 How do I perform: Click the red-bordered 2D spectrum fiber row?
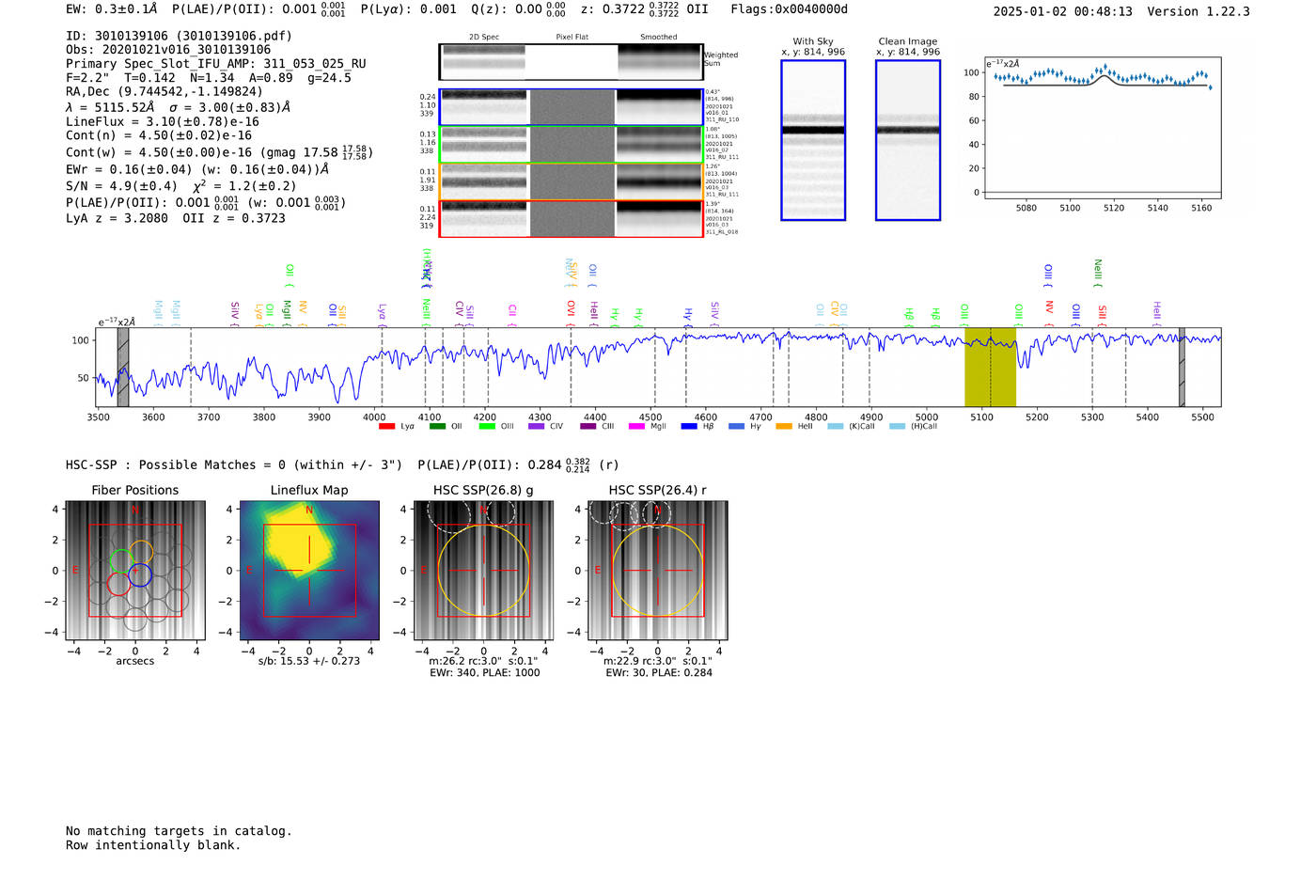coord(571,219)
